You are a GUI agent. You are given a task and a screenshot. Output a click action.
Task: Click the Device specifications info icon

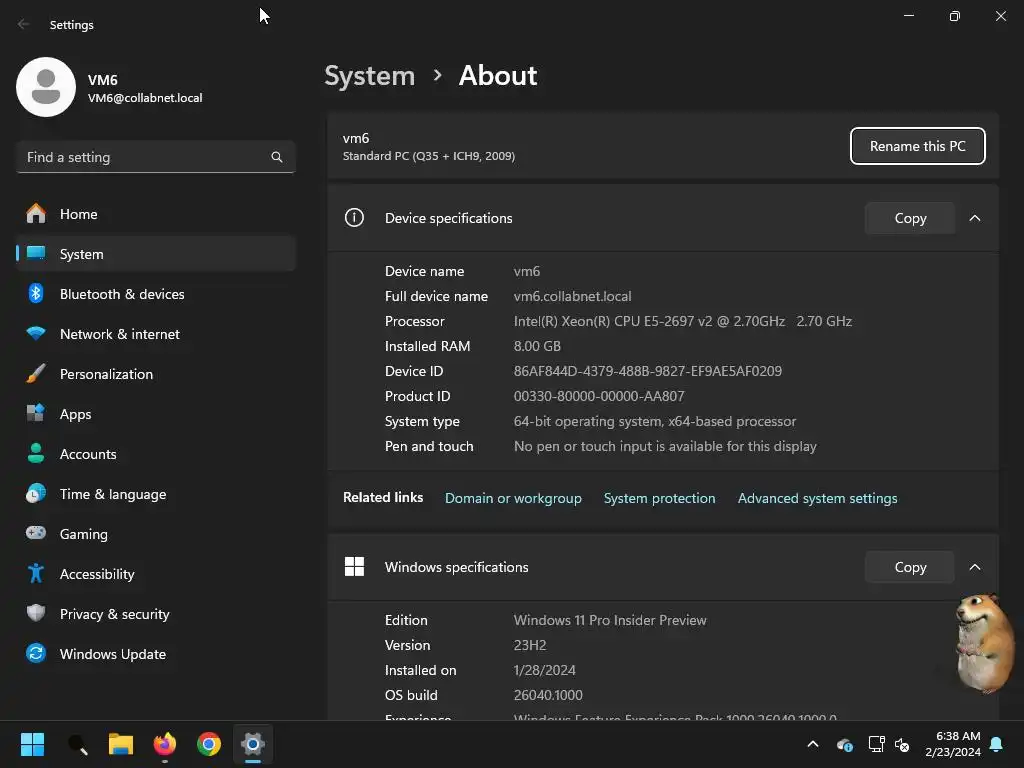coord(354,217)
